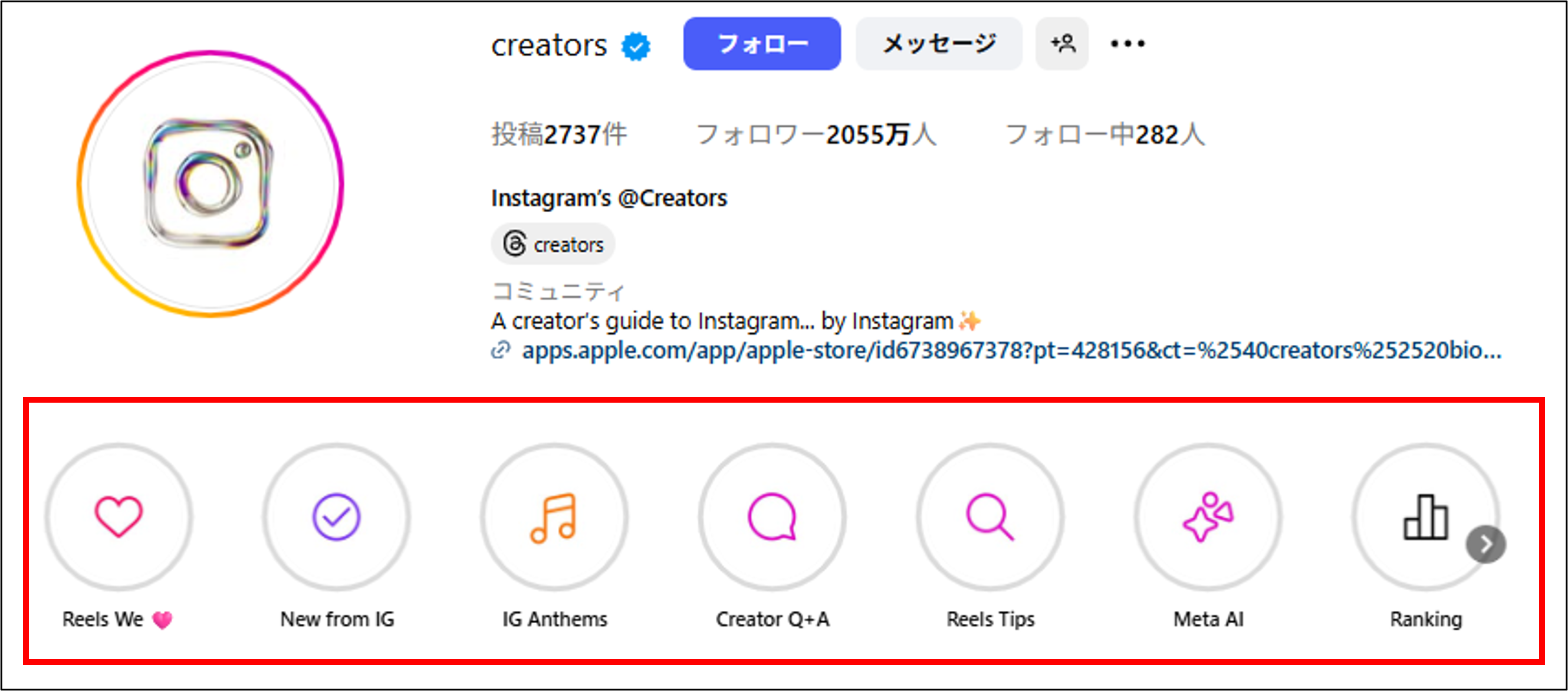Click the blue verified badge

click(636, 46)
